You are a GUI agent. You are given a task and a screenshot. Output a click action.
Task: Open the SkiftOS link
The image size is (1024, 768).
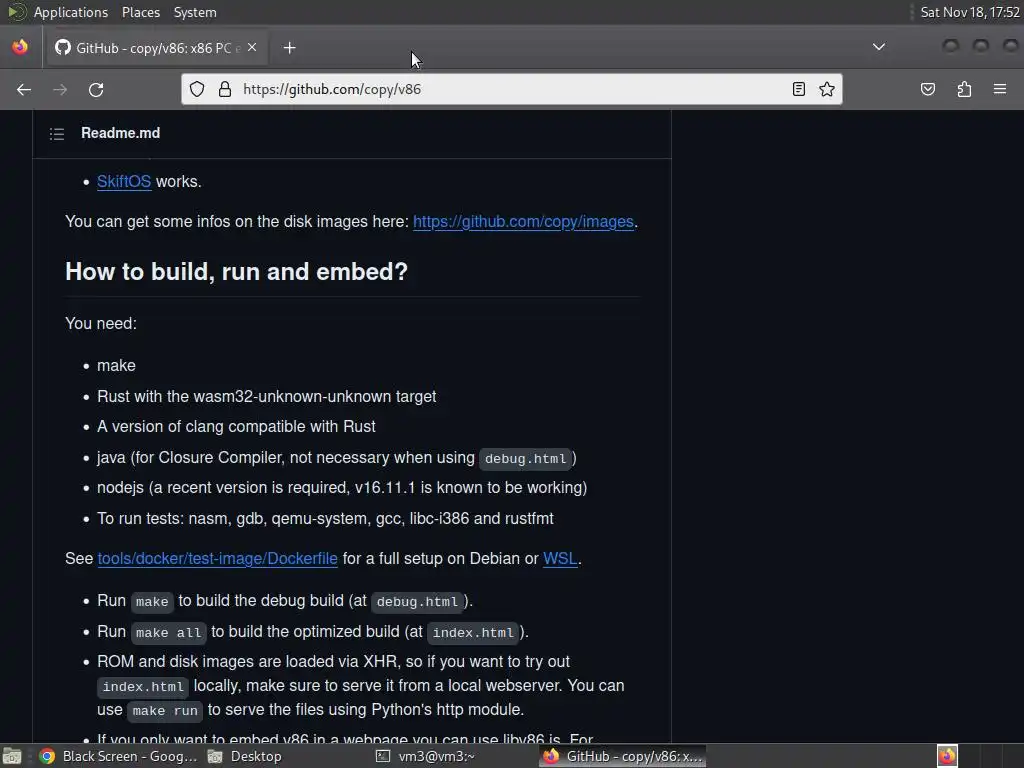[x=124, y=182]
